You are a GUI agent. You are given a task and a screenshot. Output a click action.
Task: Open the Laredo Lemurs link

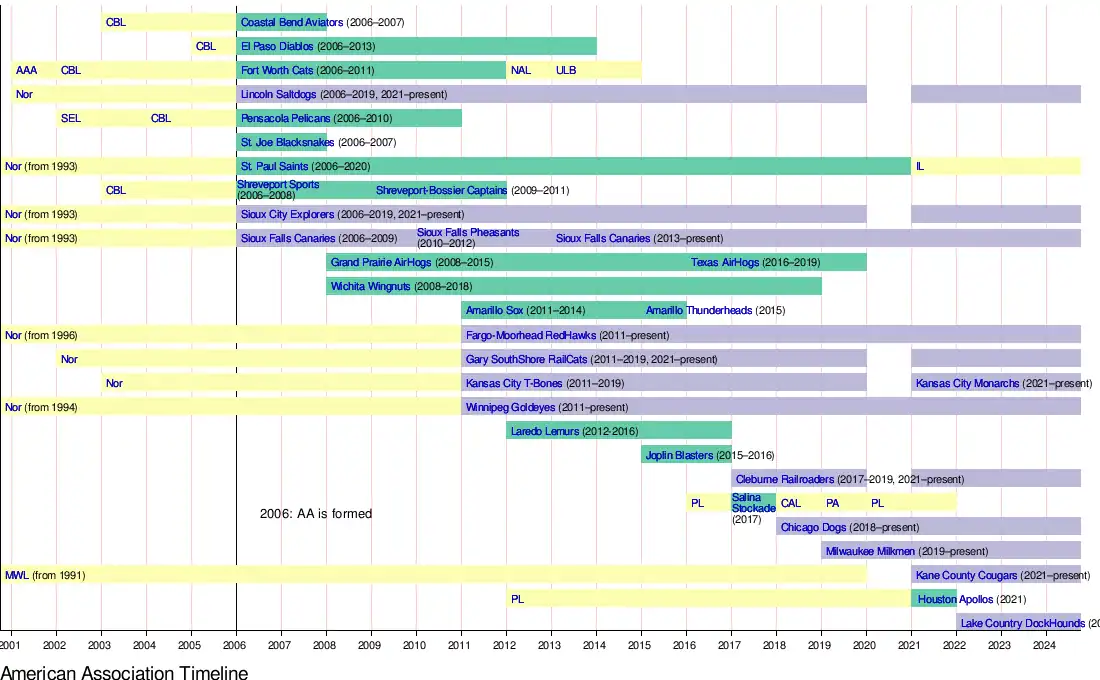coord(546,431)
